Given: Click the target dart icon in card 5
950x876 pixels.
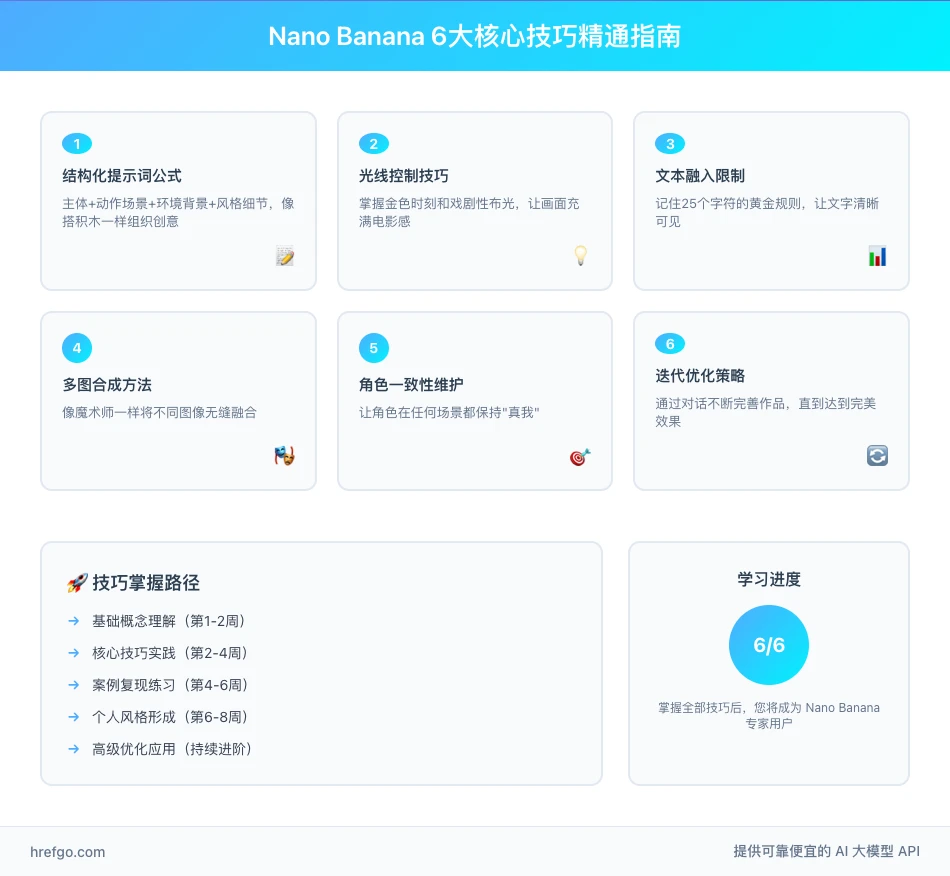Looking at the screenshot, I should (x=580, y=457).
